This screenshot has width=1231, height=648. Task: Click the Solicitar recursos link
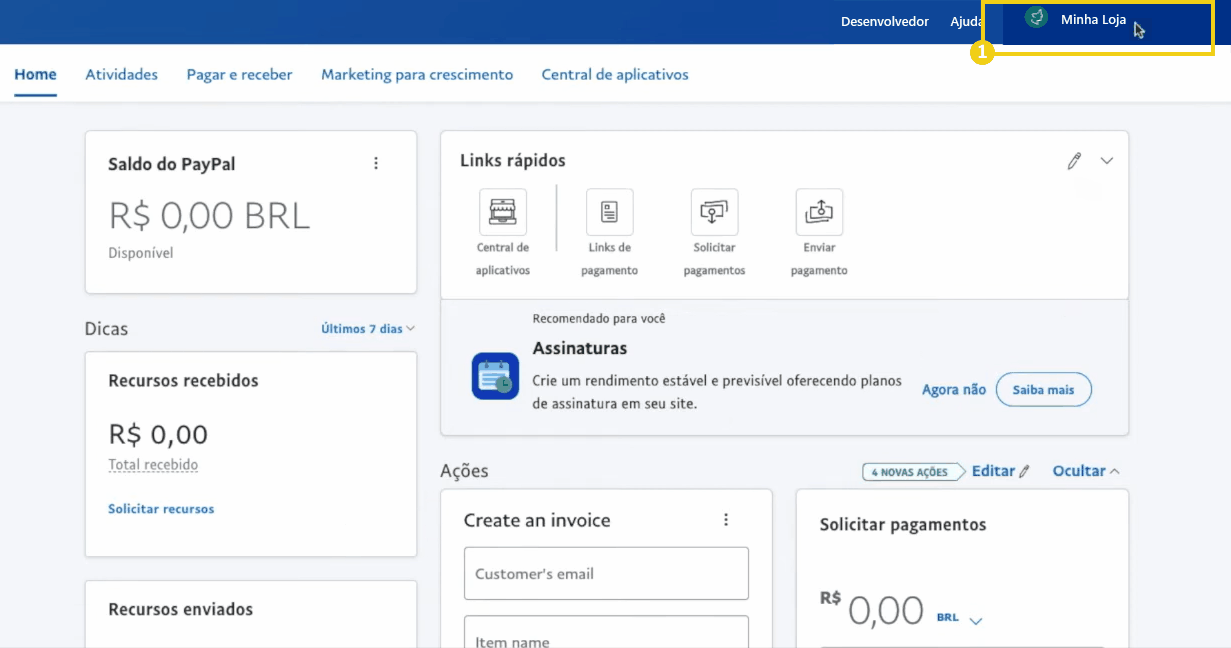(x=161, y=509)
